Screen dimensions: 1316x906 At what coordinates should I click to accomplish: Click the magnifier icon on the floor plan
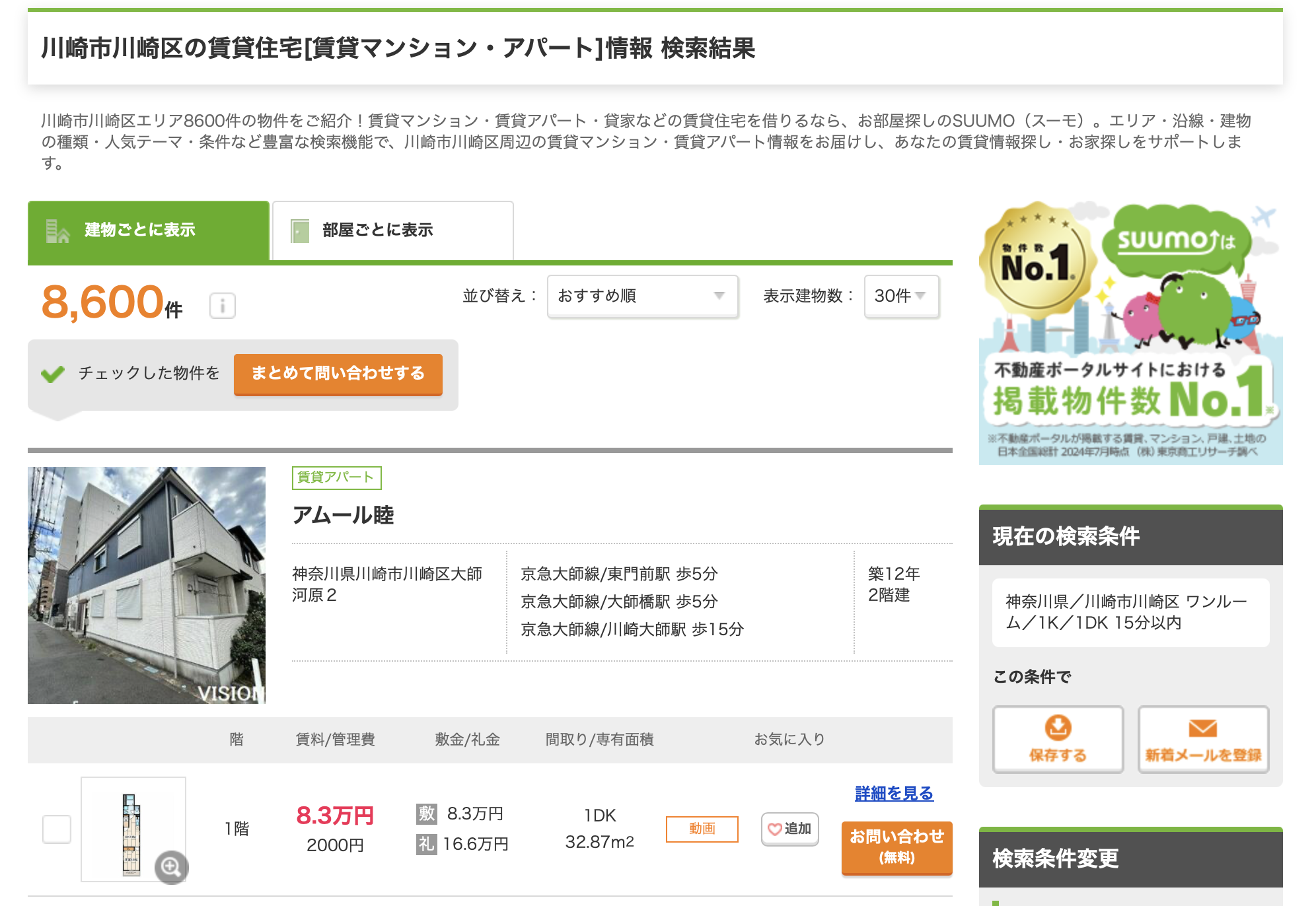(x=171, y=866)
